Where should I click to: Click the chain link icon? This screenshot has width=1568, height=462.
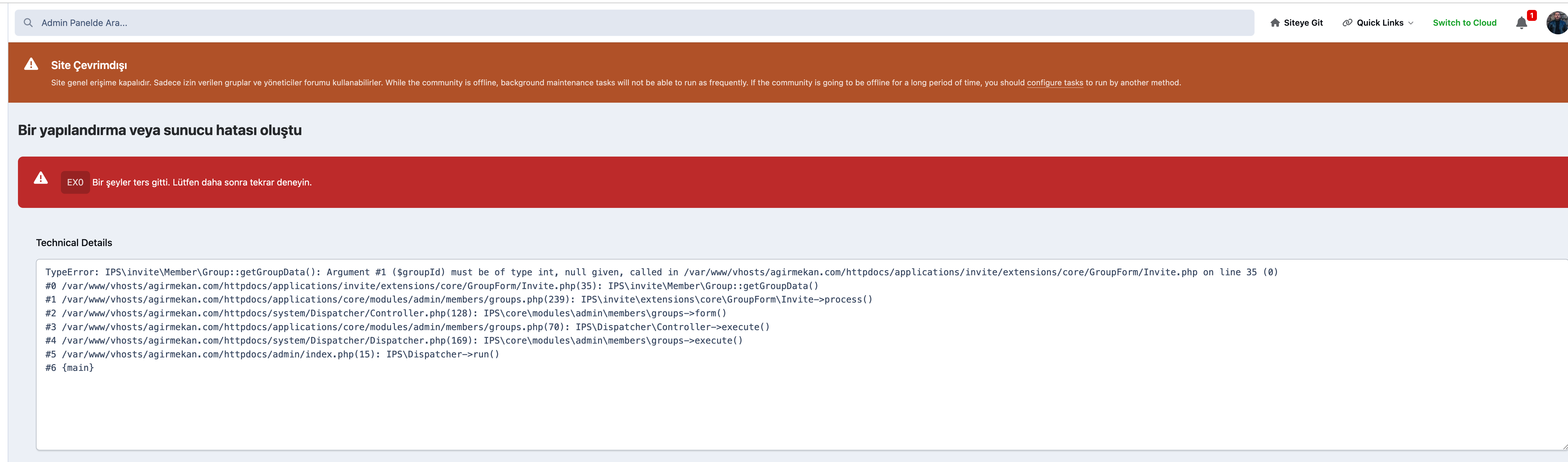(1347, 22)
